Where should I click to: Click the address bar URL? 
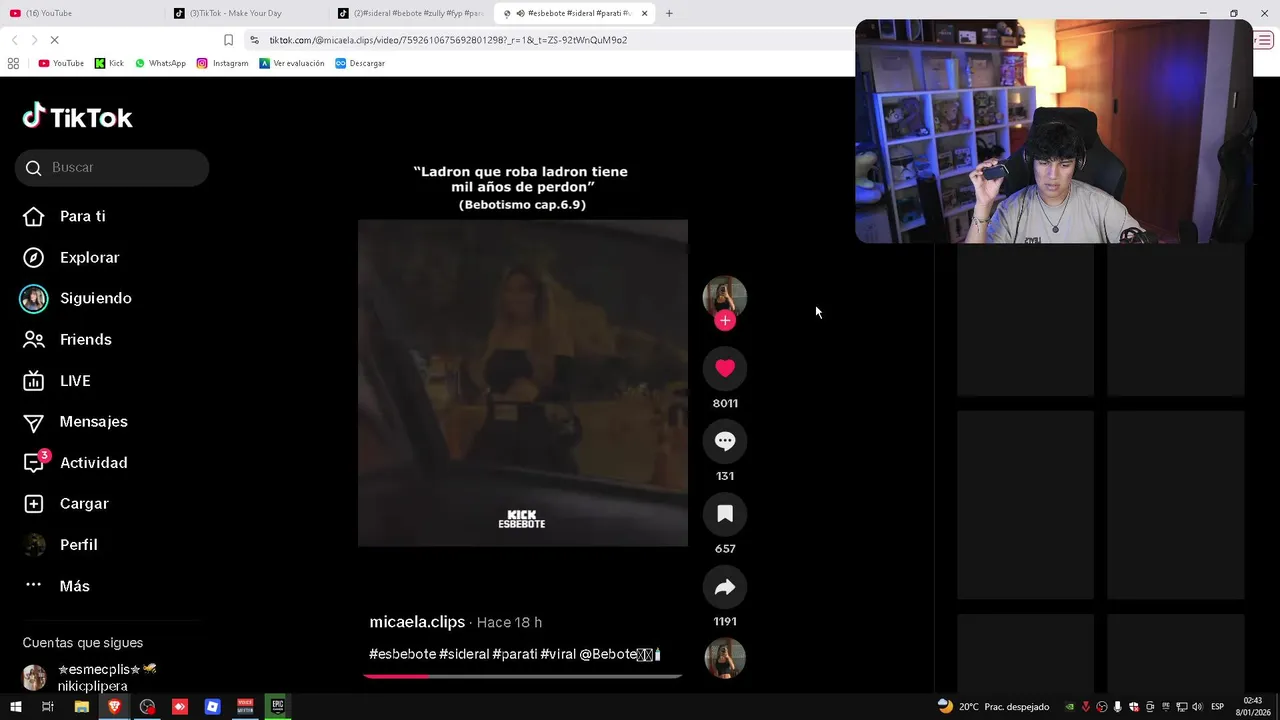click(x=448, y=40)
